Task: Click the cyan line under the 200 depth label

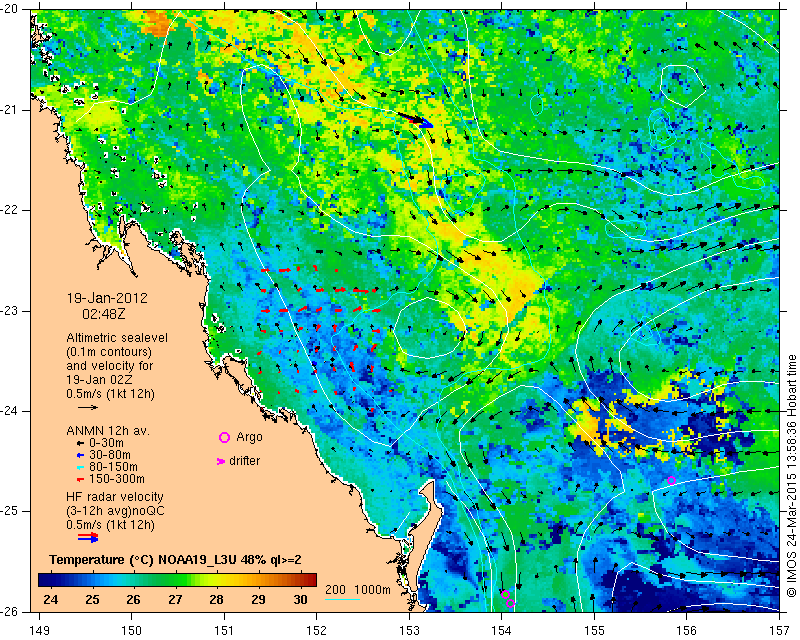Action: tap(342, 599)
